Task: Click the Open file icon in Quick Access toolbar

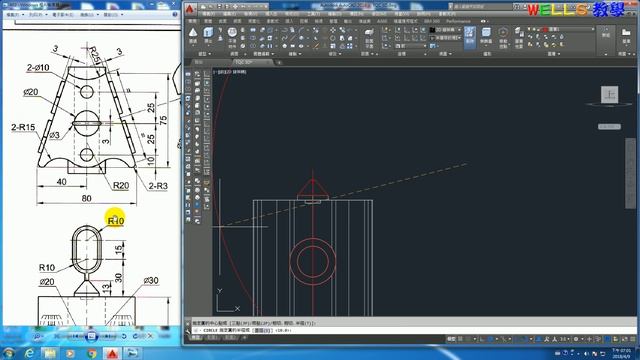Action: click(x=211, y=7)
